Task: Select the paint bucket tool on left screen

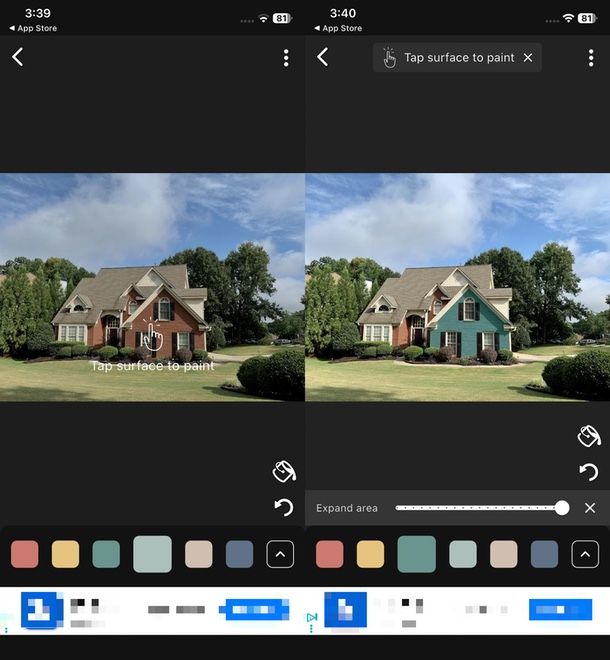Action: pos(284,471)
